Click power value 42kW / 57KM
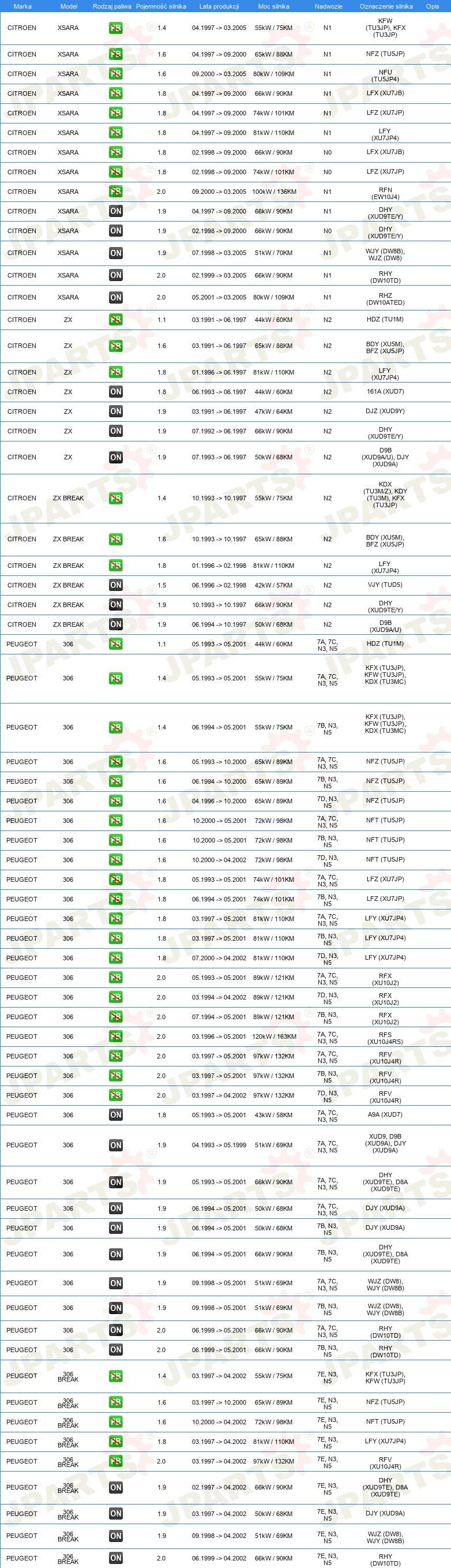The height and width of the screenshot is (1568, 451). tap(274, 585)
